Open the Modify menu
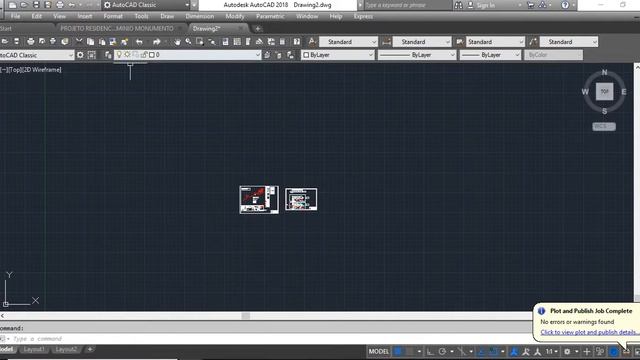 click(x=235, y=16)
